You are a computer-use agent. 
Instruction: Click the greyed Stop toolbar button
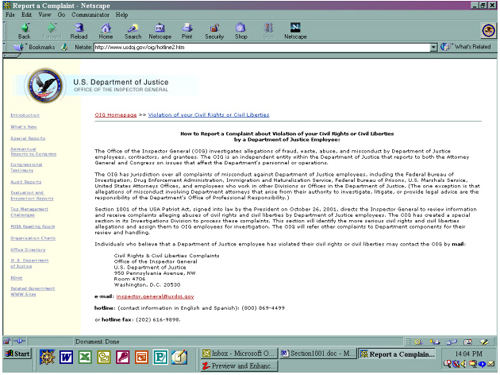(268, 31)
